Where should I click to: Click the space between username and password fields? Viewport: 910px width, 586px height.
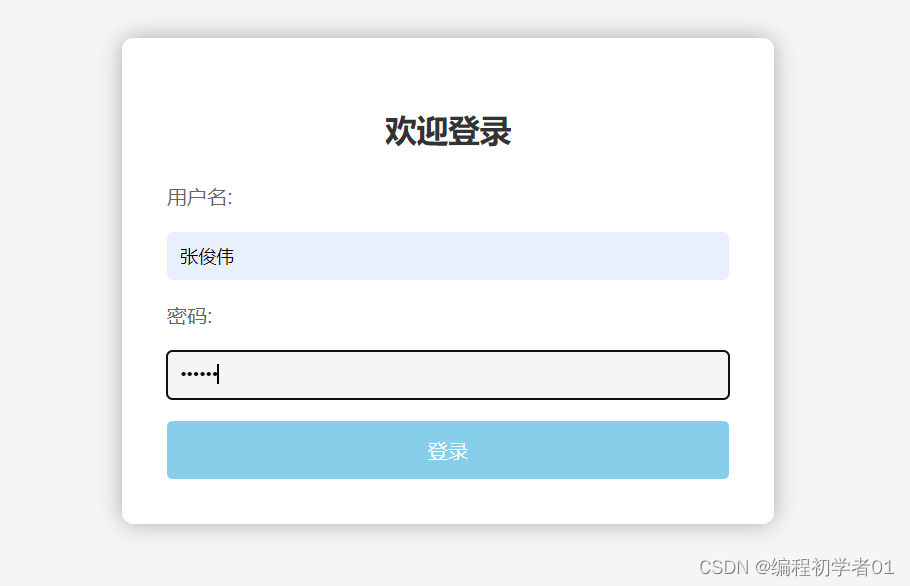(x=447, y=292)
